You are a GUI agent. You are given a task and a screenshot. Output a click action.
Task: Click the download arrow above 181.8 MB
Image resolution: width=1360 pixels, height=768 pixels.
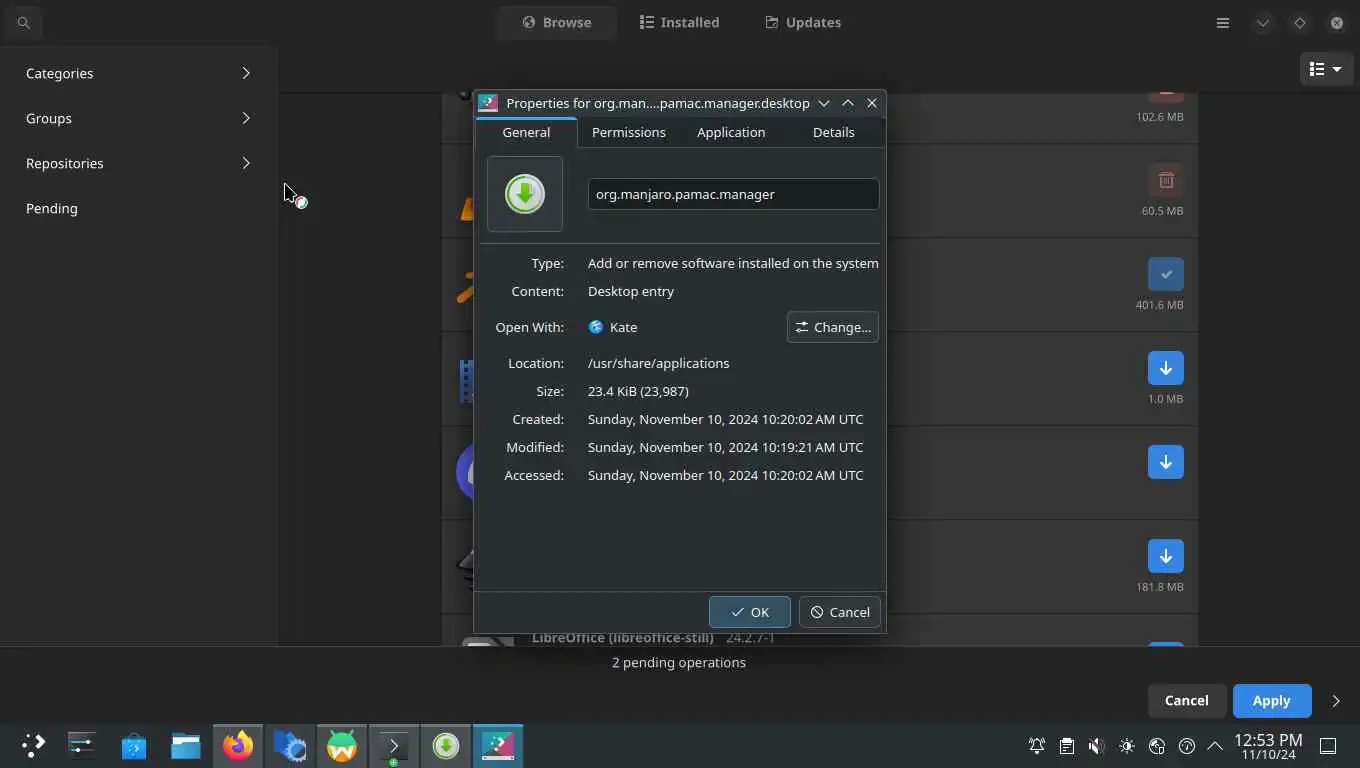click(1165, 556)
